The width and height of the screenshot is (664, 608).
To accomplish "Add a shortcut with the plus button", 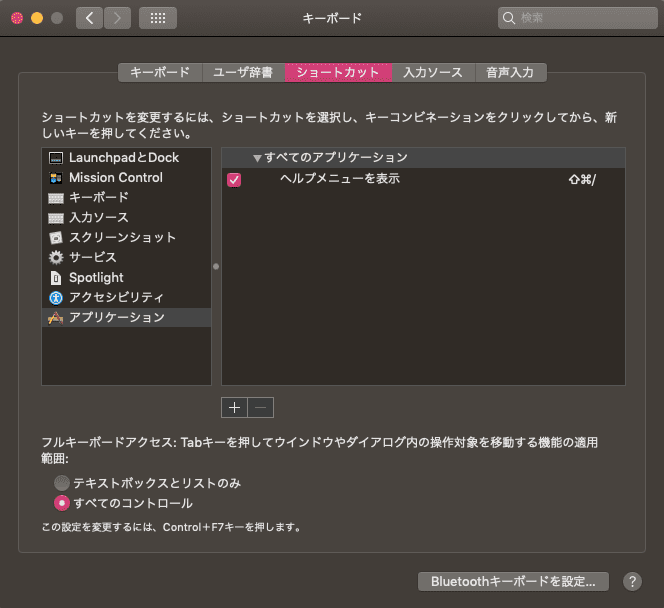I will 234,407.
